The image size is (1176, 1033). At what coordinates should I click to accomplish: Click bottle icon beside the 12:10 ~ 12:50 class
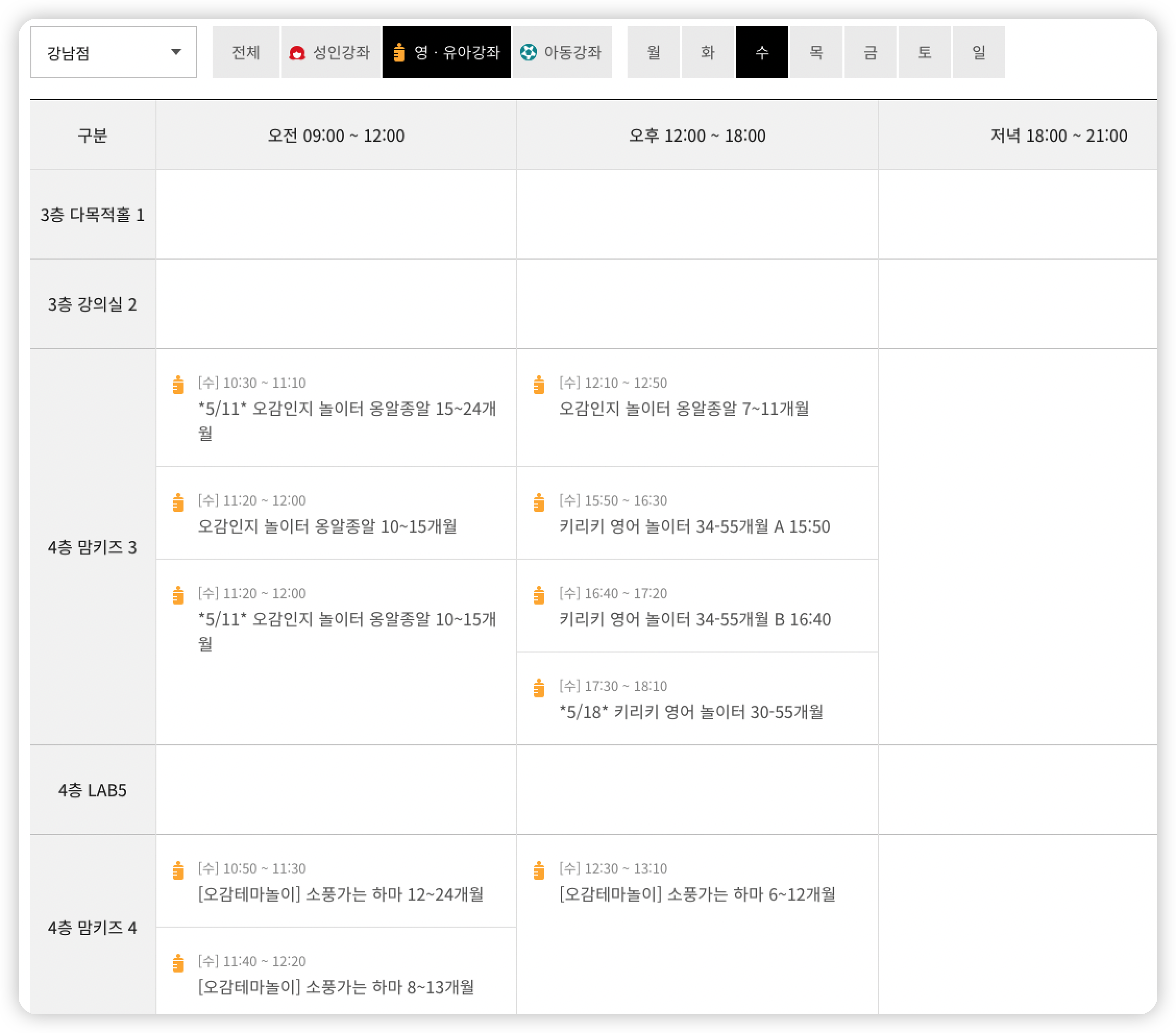pos(539,385)
